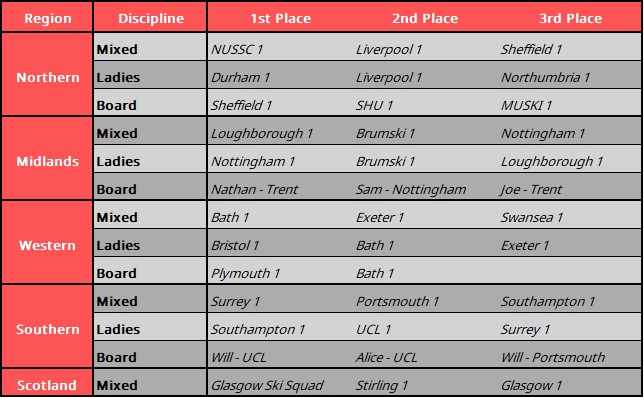644x398 pixels.
Task: Select the 1st Place header
Action: coord(281,18)
